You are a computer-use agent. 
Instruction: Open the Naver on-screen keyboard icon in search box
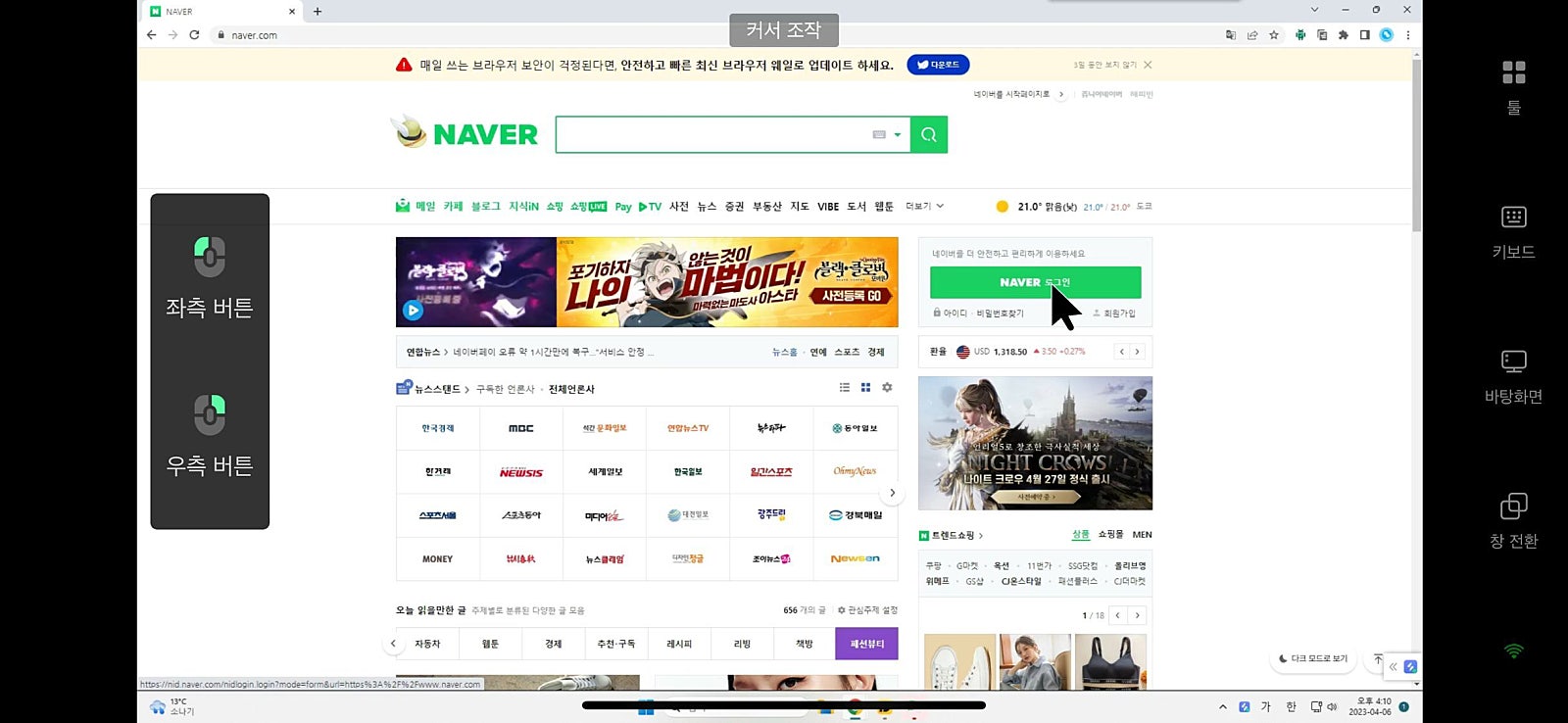[x=879, y=135]
